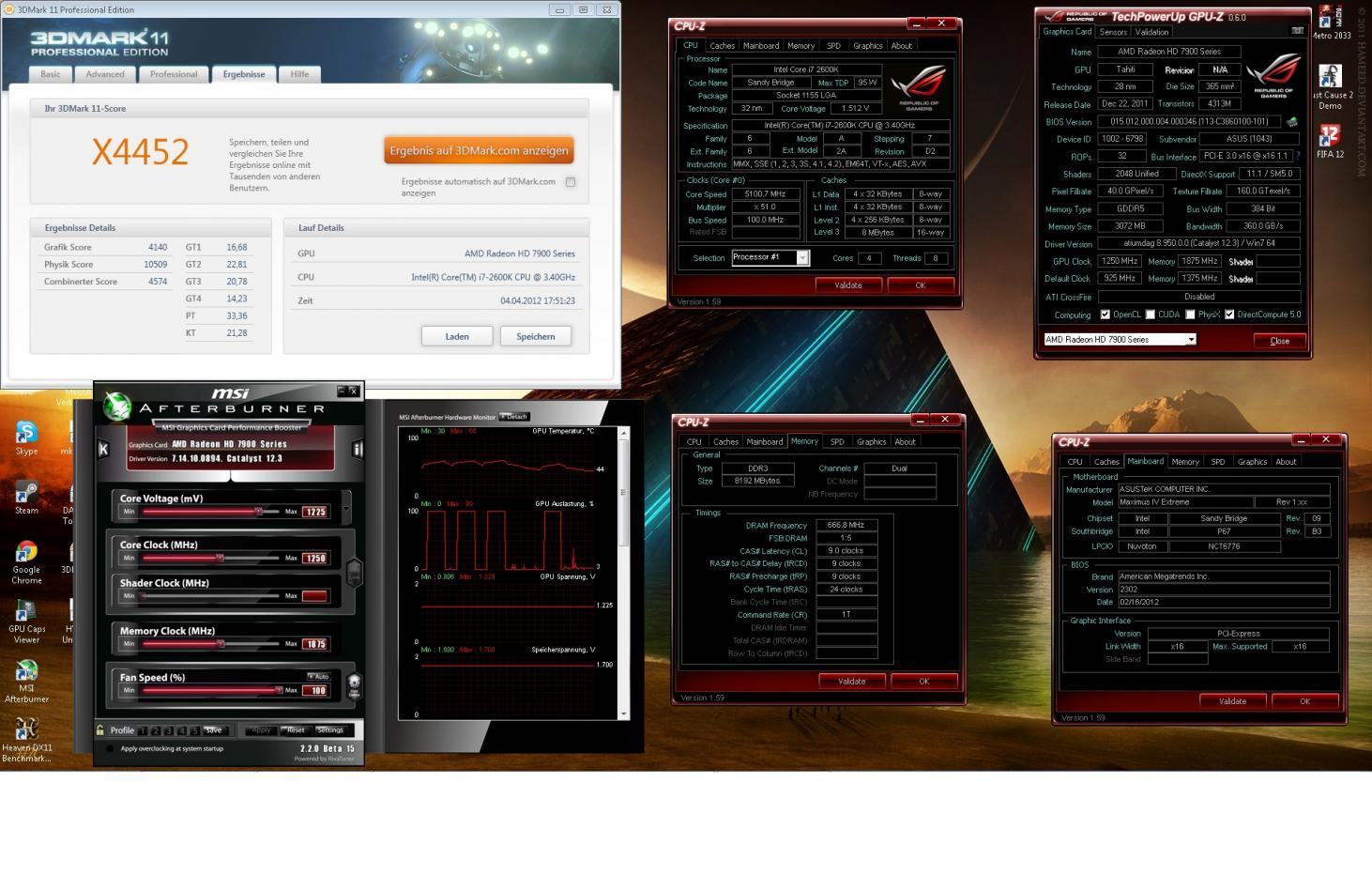1372x875 pixels.
Task: Toggle DirectCompute 5.0 checkbox in GPU-Z
Action: point(1229,315)
